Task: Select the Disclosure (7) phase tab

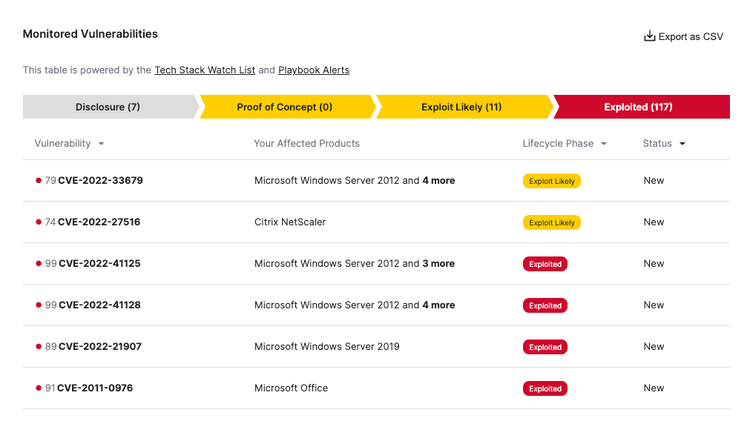Action: point(108,107)
